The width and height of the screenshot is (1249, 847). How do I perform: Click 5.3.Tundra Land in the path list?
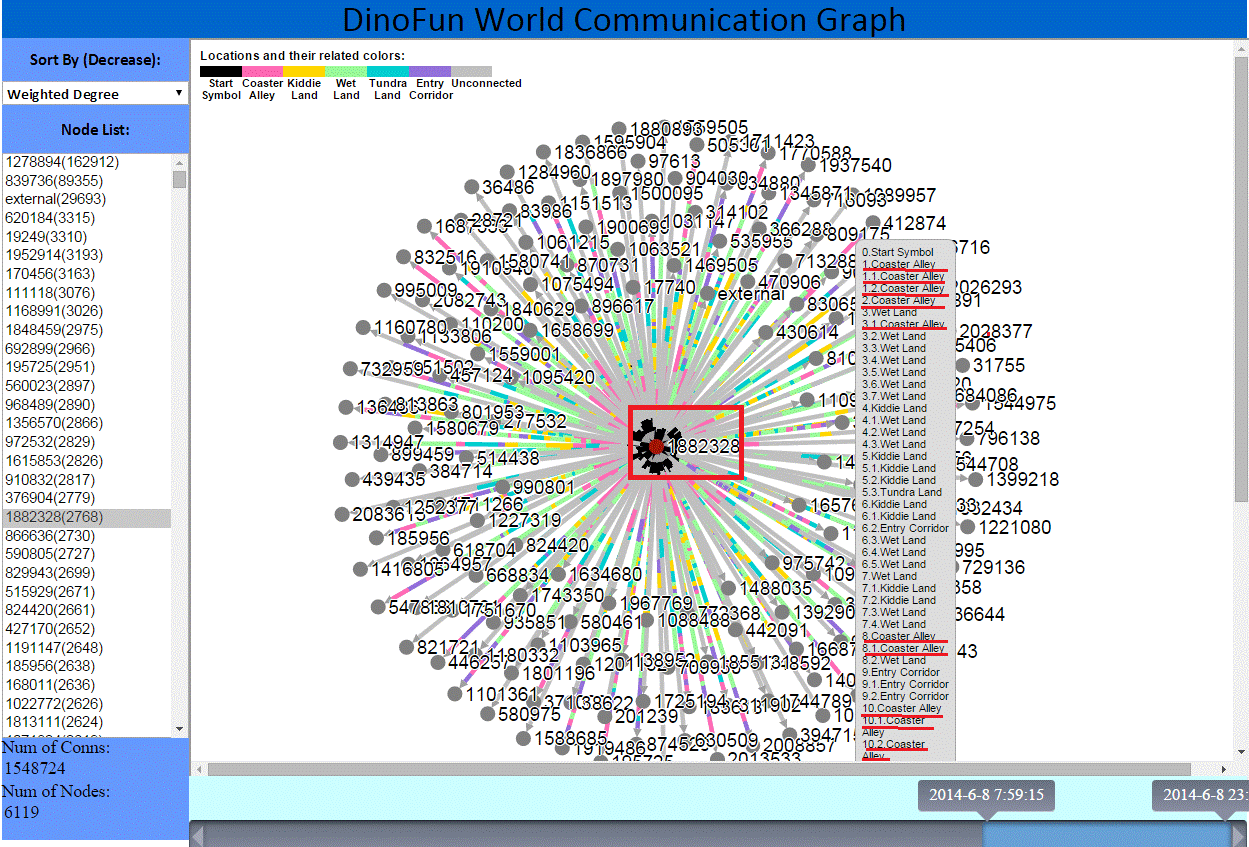point(901,492)
